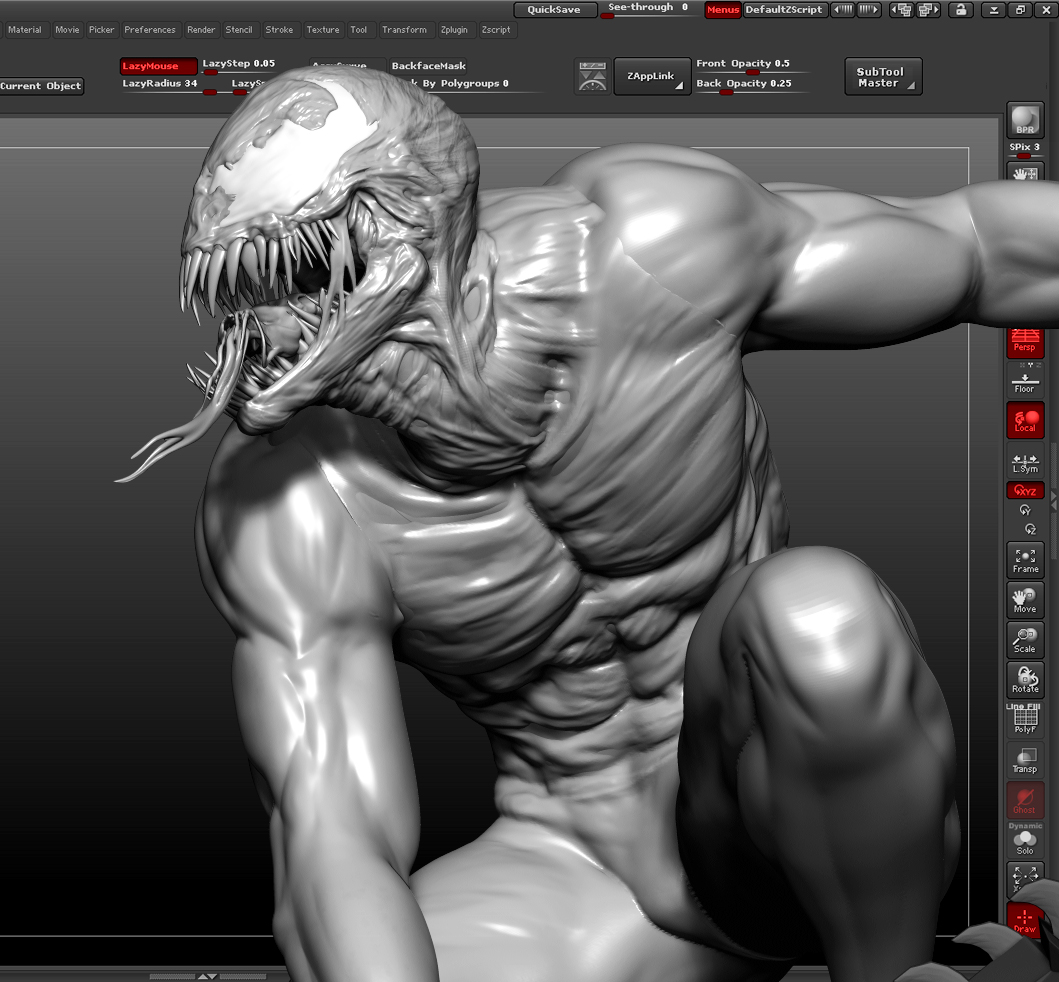This screenshot has width=1059, height=982.
Task: Click the Current Object button
Action: pyautogui.click(x=41, y=86)
